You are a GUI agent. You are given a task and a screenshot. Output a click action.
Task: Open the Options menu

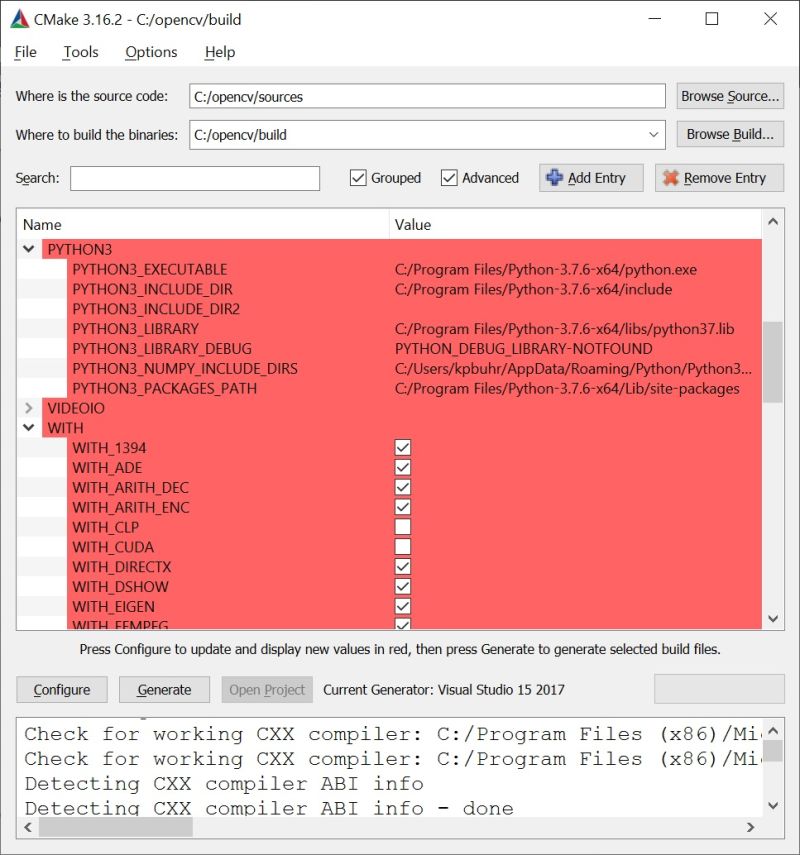pyautogui.click(x=150, y=52)
